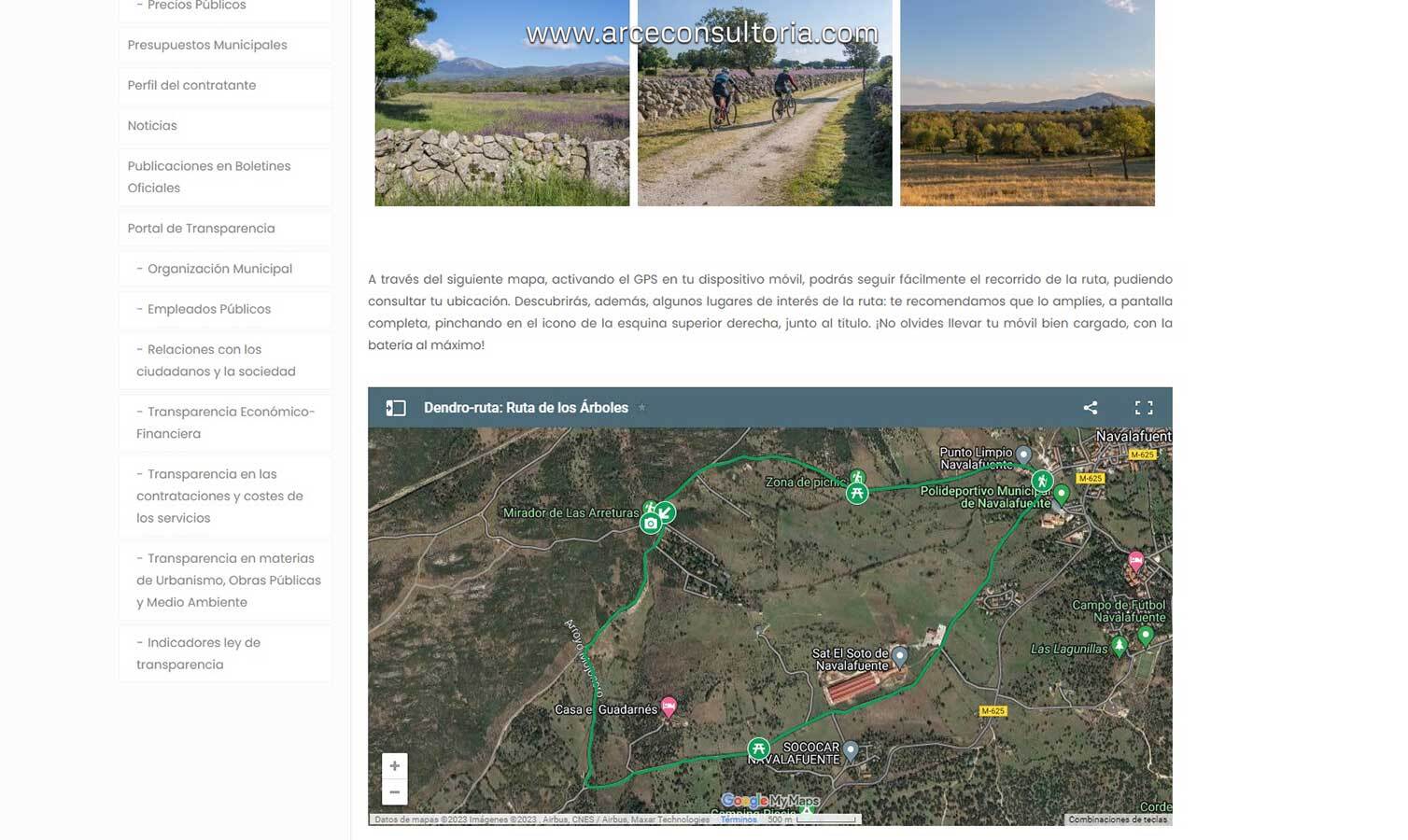Open the oak pasture sunset photo
The image size is (1408, 840).
click(x=1027, y=103)
